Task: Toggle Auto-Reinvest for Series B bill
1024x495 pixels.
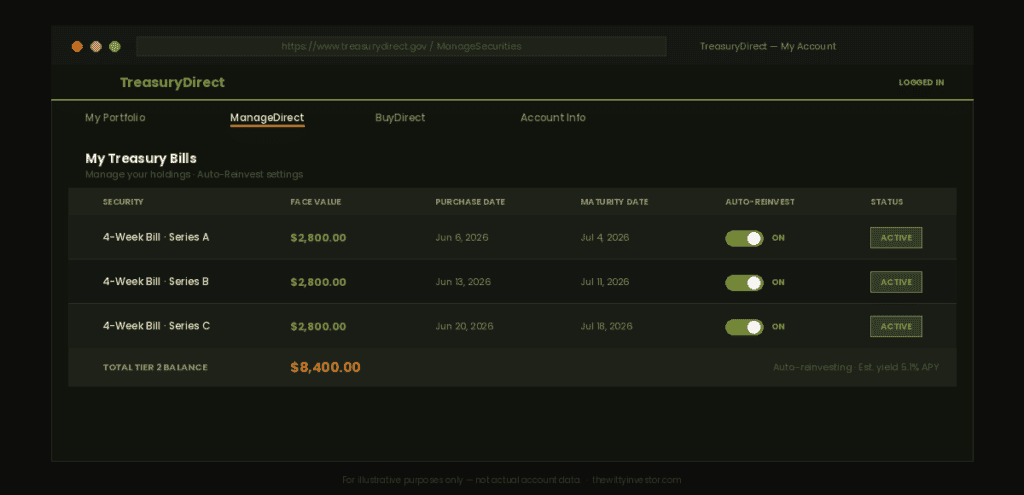Action: 744,283
